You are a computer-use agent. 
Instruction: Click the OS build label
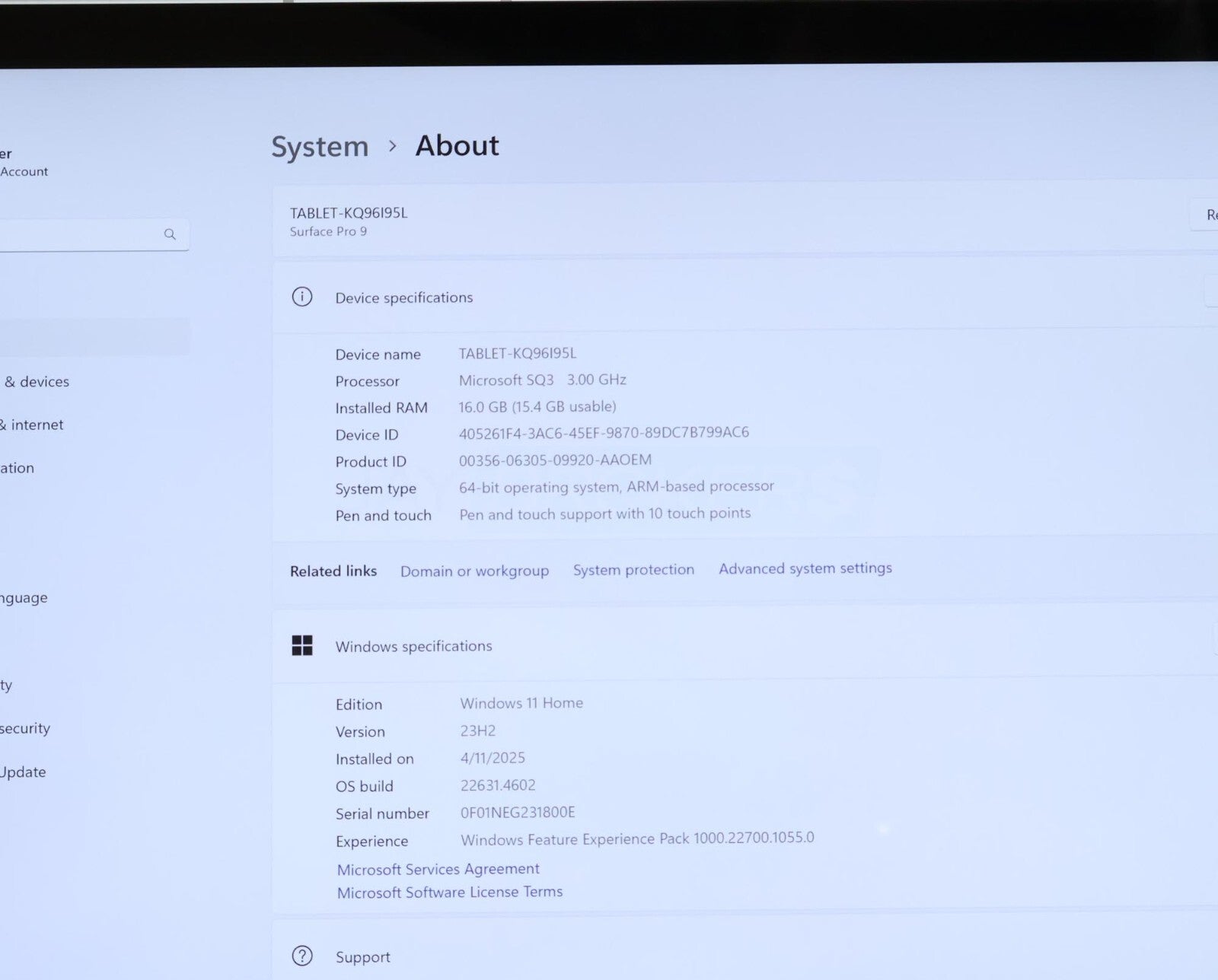pyautogui.click(x=365, y=787)
